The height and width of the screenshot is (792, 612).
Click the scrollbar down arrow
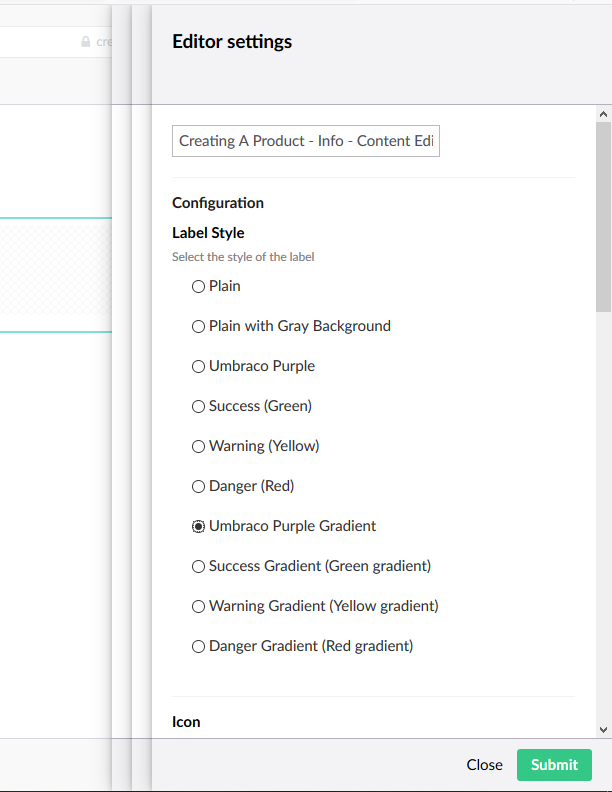[x=603, y=730]
